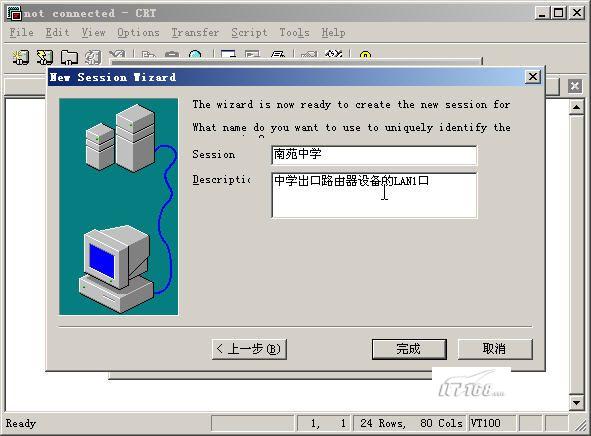This screenshot has height=436, width=591.
Task: Open the Script menu
Action: coord(249,33)
